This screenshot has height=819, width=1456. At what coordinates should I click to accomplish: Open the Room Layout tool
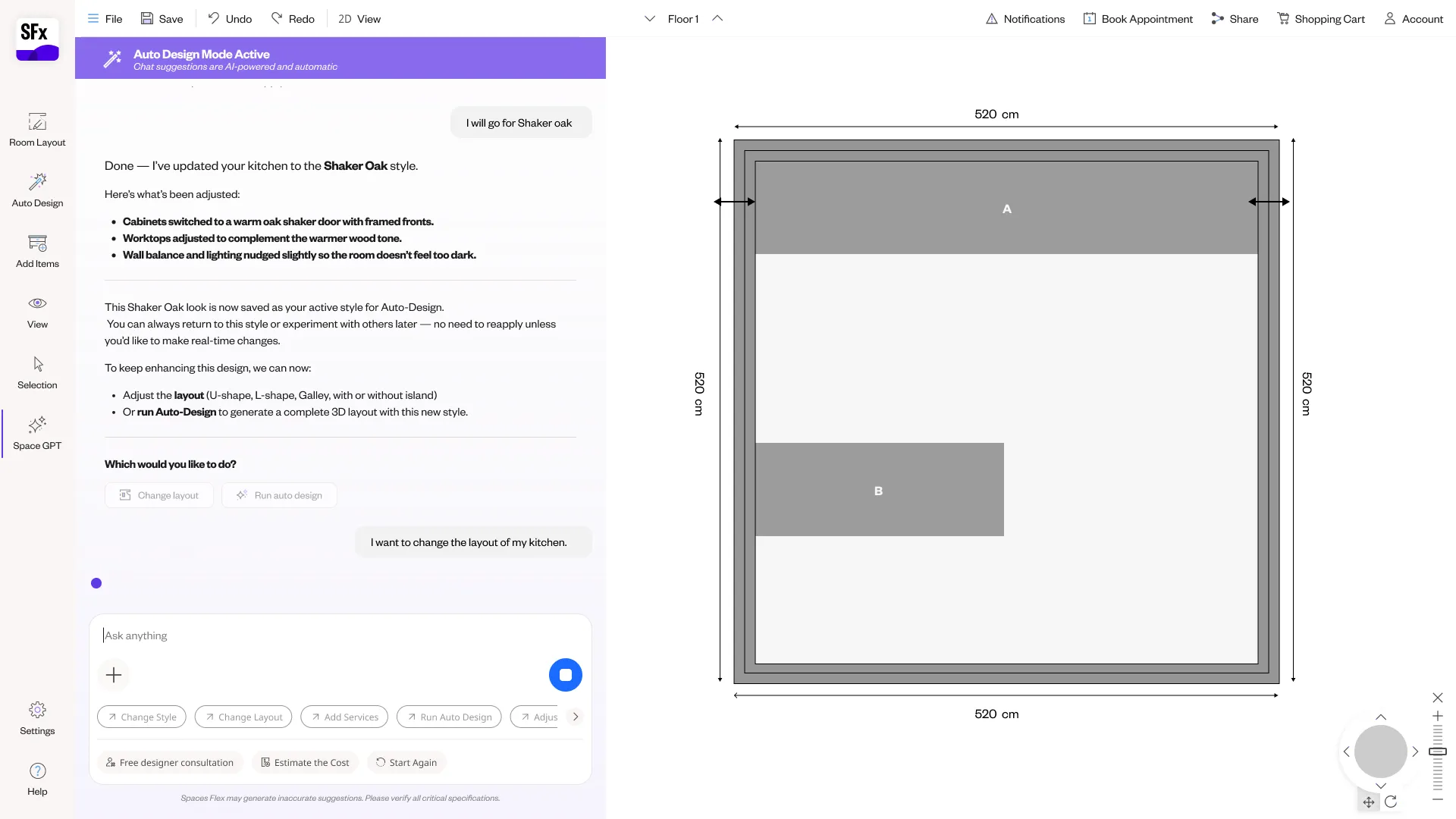[x=37, y=130]
